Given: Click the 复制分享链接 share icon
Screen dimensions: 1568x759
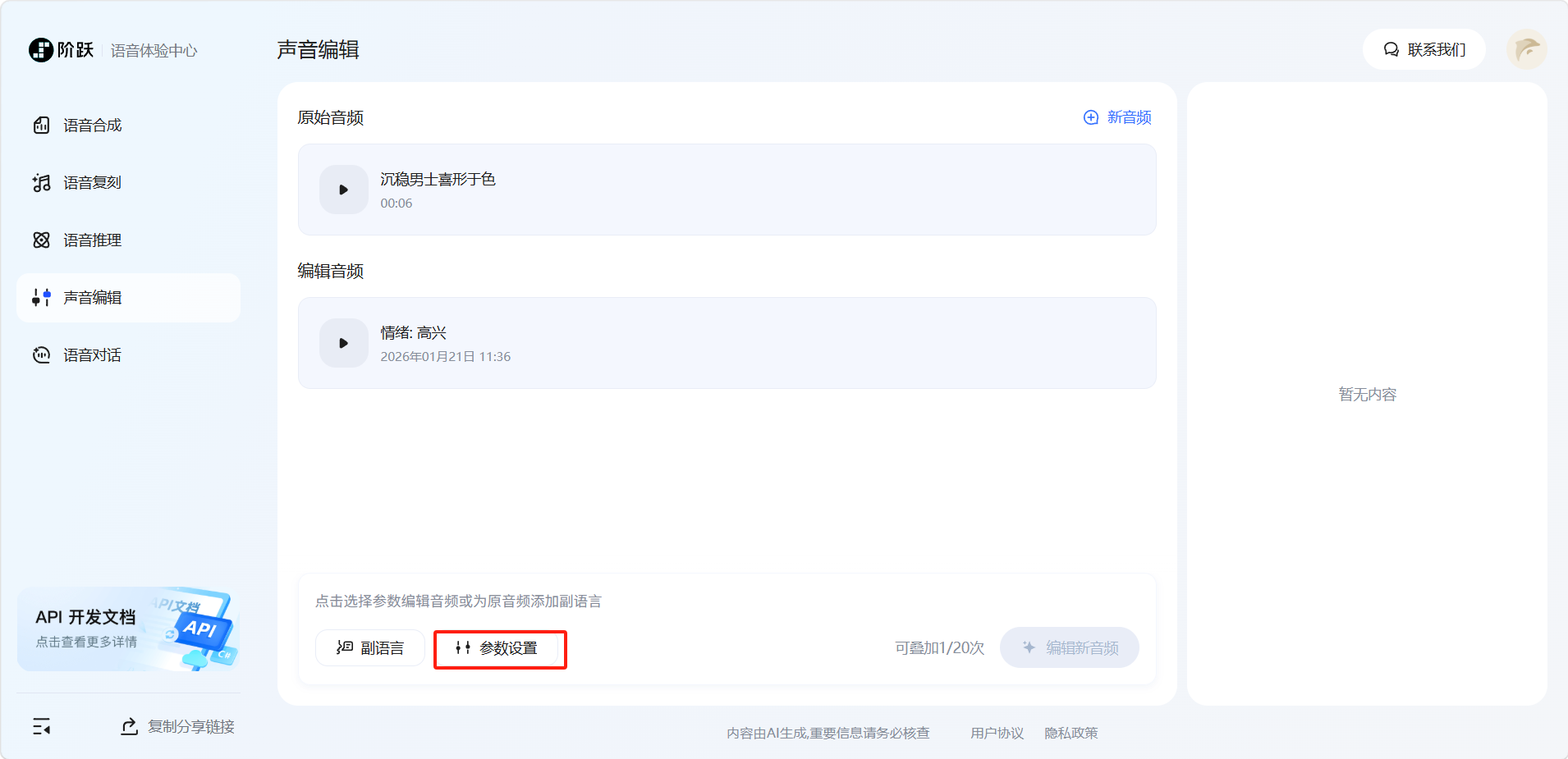Looking at the screenshot, I should [x=129, y=727].
